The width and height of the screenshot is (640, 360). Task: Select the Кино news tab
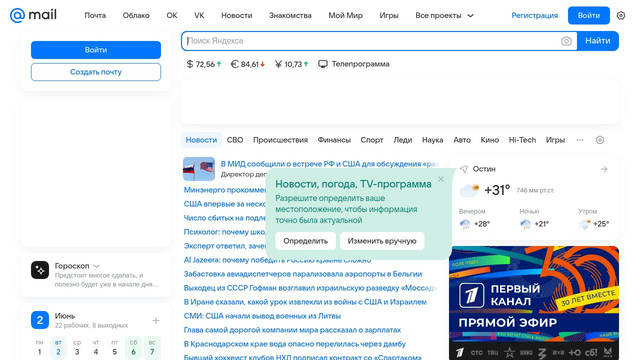[x=490, y=140]
